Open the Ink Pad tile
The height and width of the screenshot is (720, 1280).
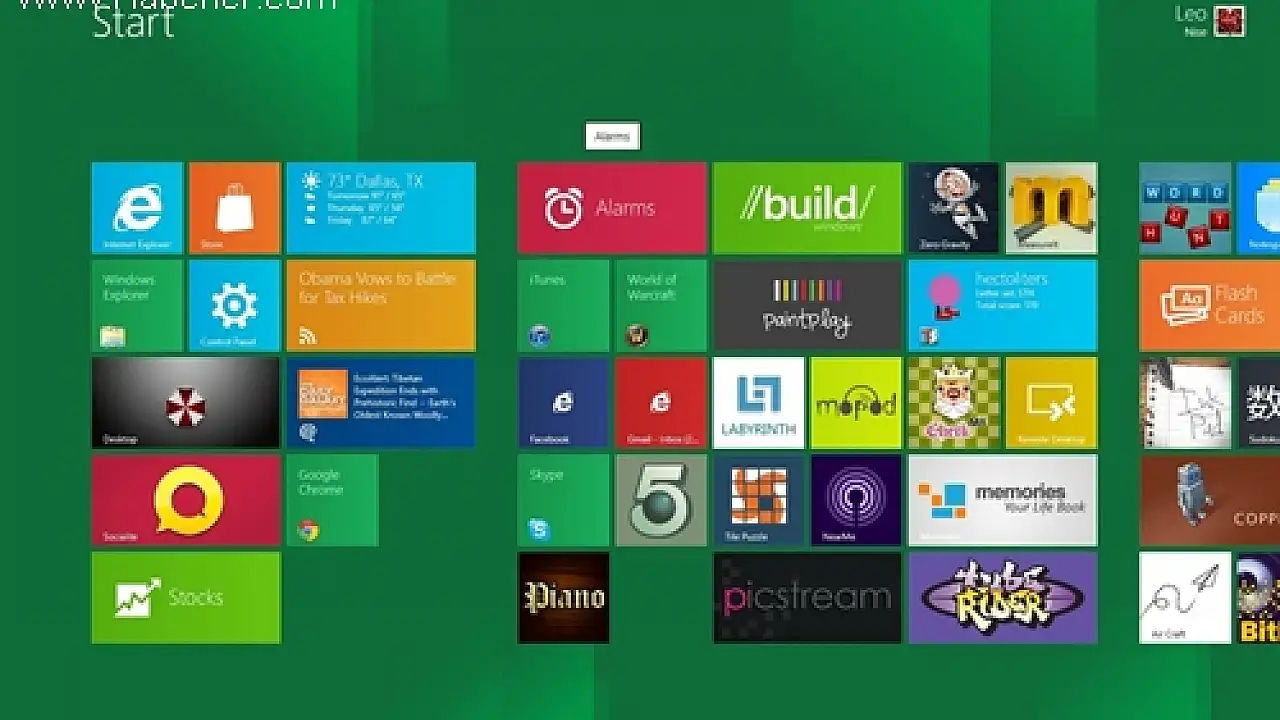(x=1185, y=403)
